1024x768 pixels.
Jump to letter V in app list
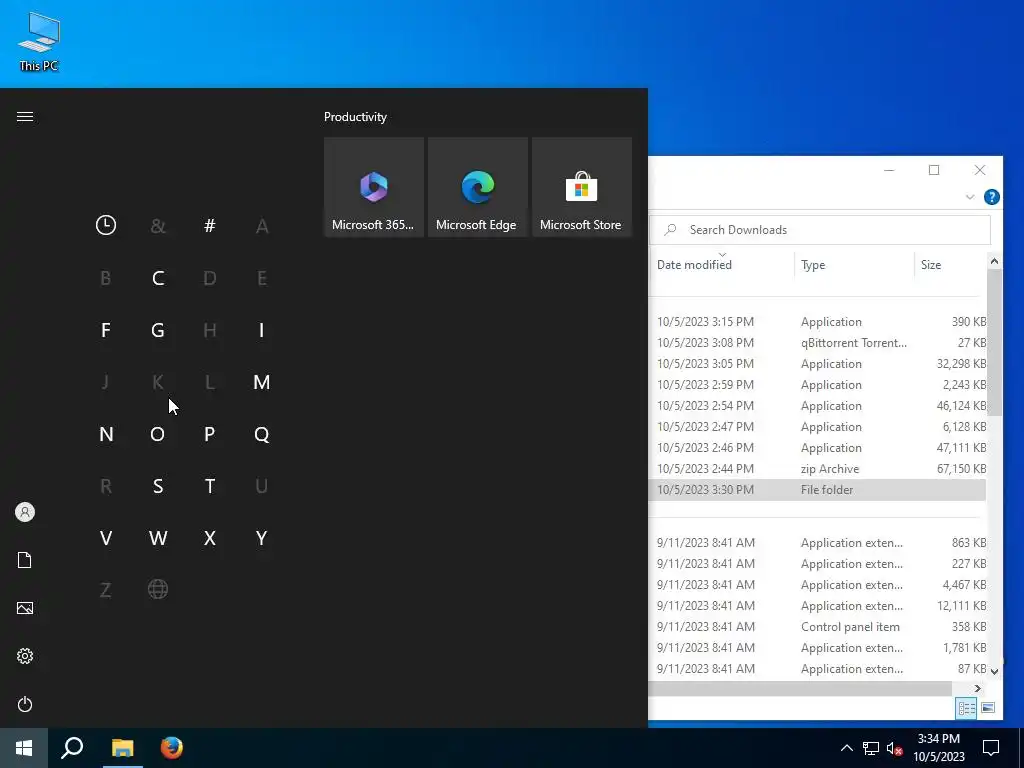point(106,538)
